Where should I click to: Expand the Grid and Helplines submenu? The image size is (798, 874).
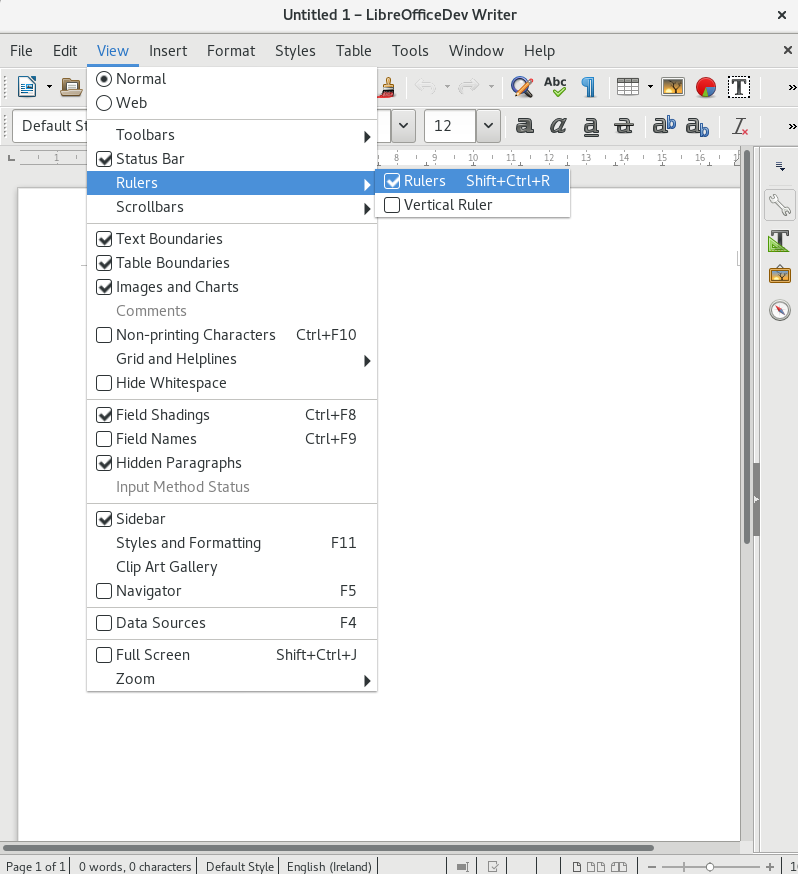pos(231,359)
